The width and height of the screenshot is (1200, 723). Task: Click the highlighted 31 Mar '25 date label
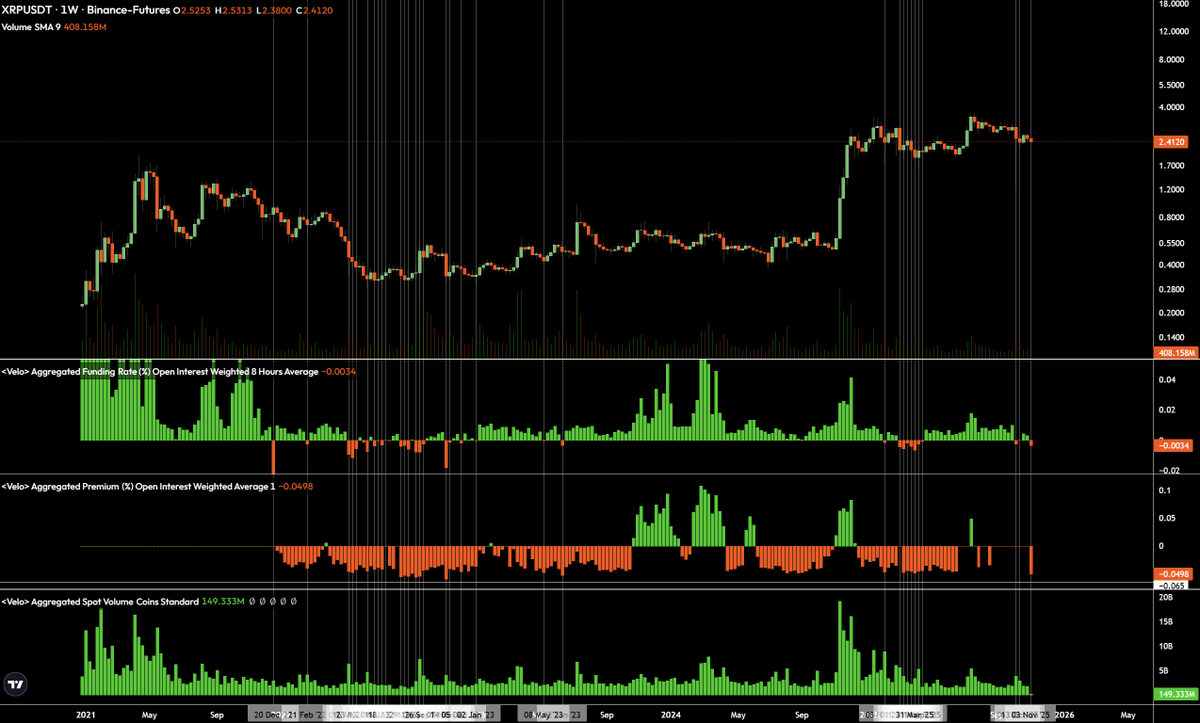pos(917,715)
